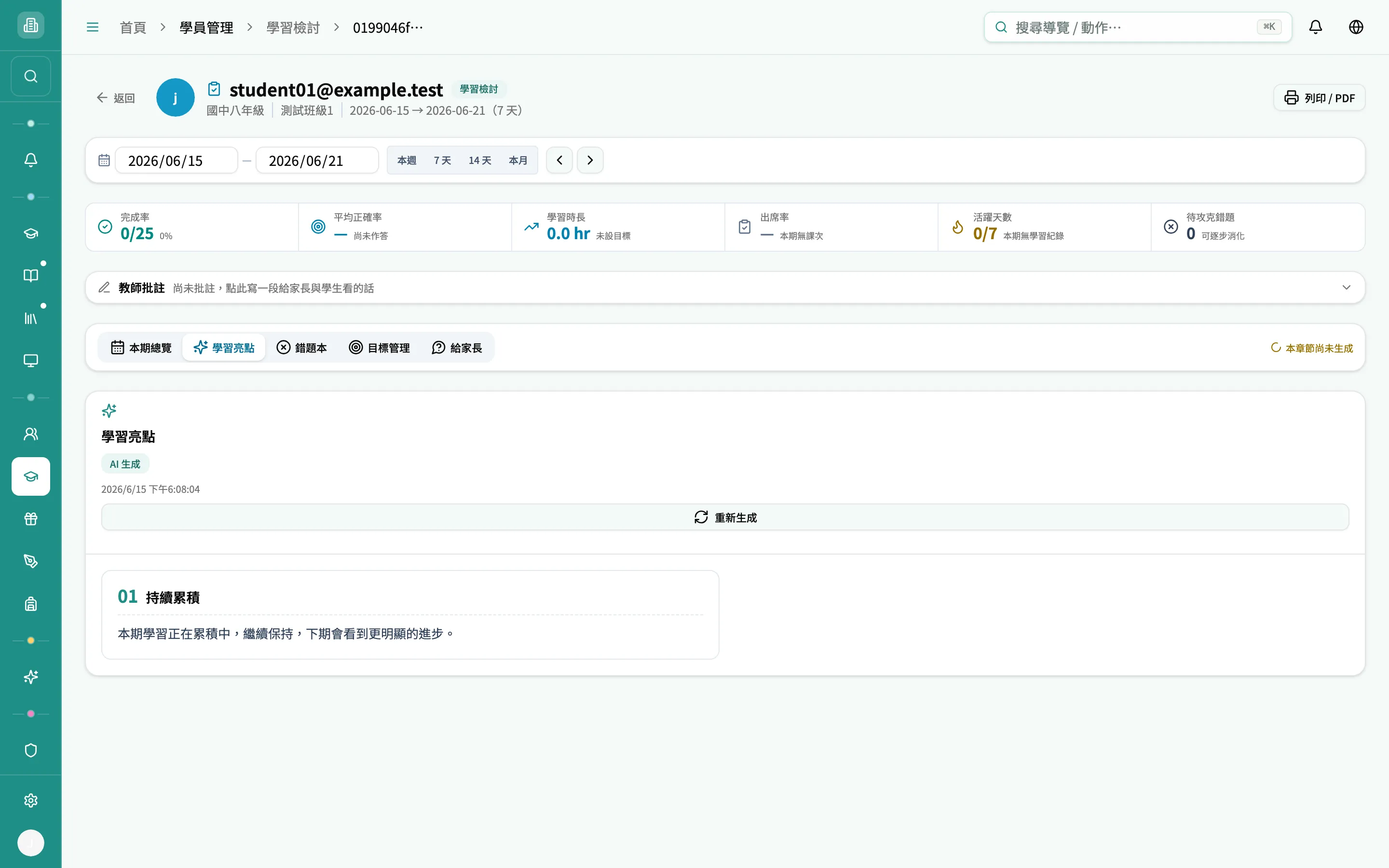Click the globe language icon
1389x868 pixels.
1356,27
